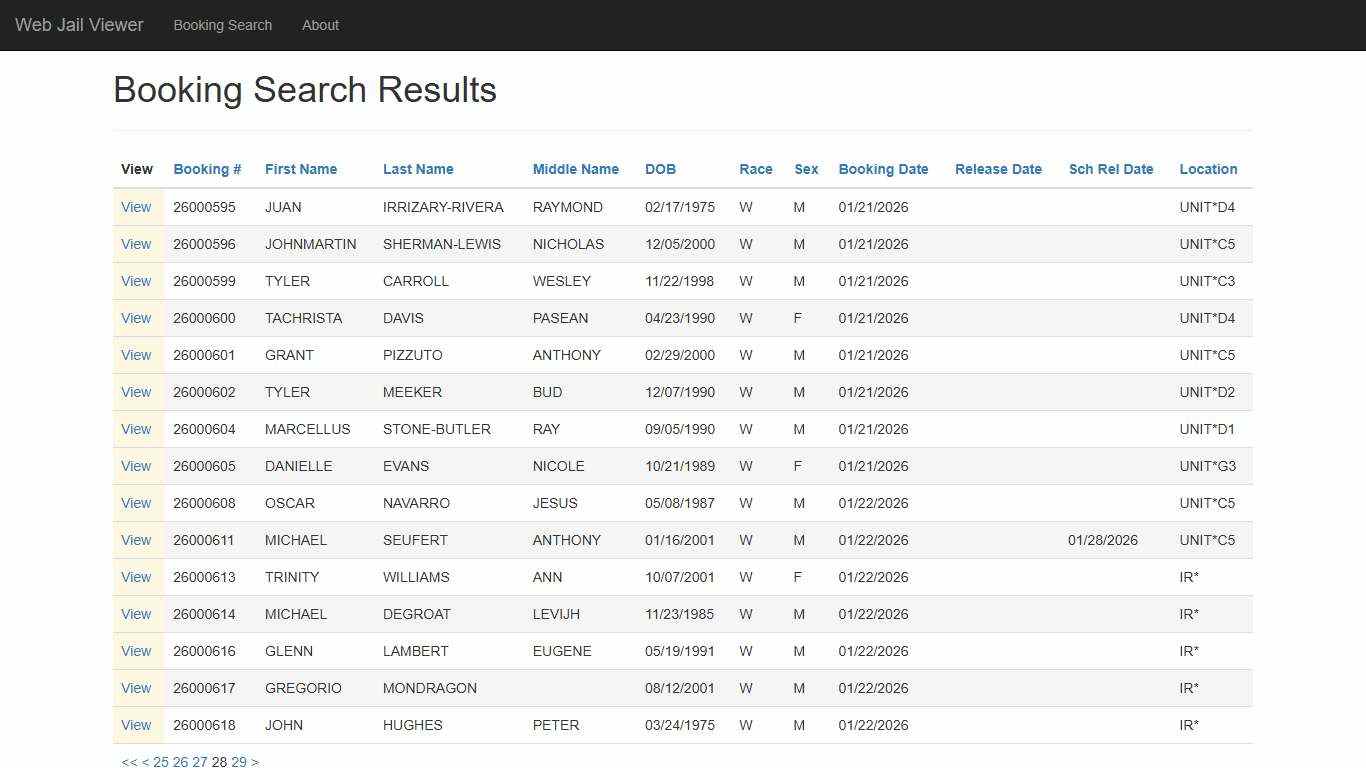The image size is (1366, 768).
Task: Open the About page
Action: click(x=320, y=25)
